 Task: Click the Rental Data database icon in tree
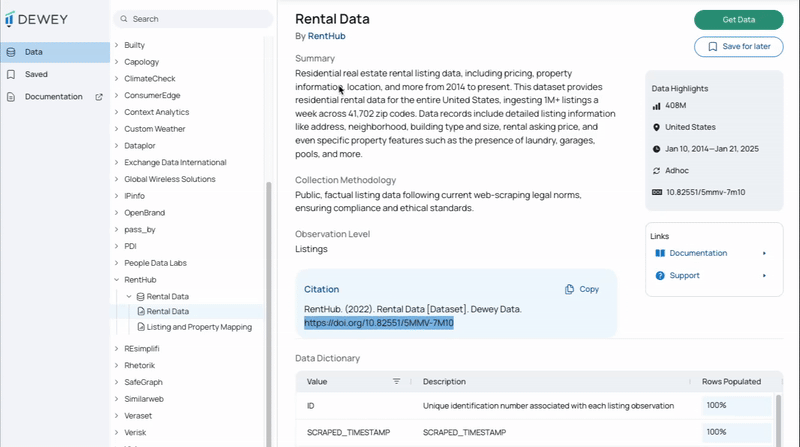pyautogui.click(x=140, y=296)
